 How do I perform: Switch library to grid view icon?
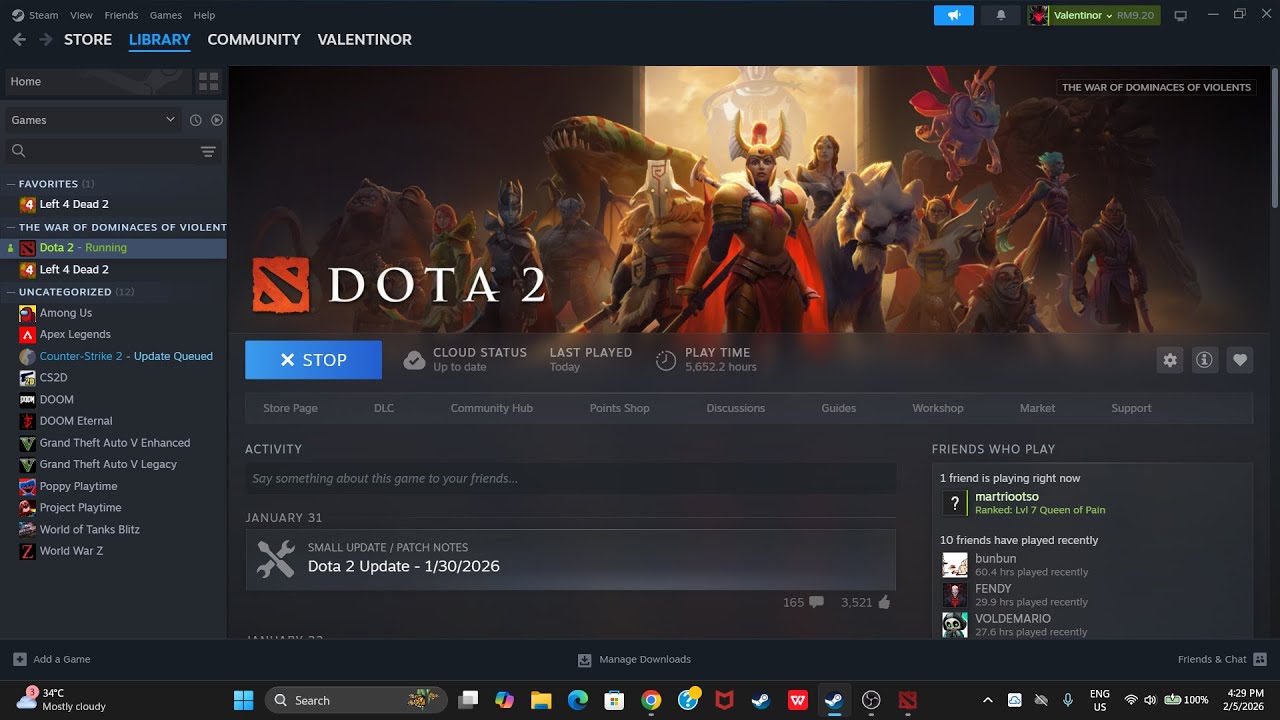[x=208, y=81]
